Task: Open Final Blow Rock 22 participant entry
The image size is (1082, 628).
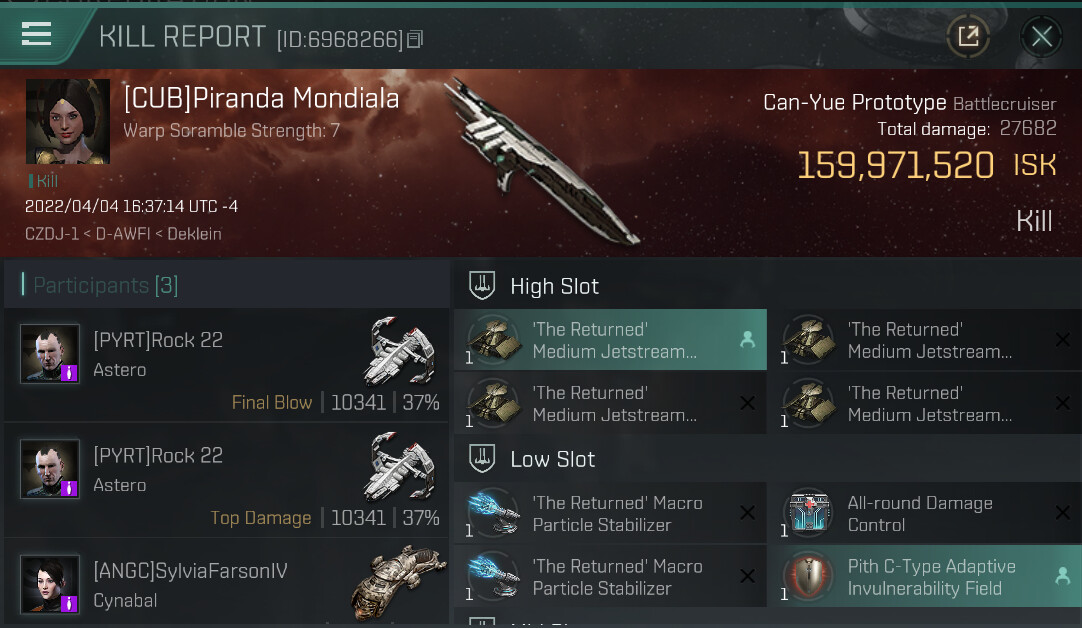Action: 226,365
